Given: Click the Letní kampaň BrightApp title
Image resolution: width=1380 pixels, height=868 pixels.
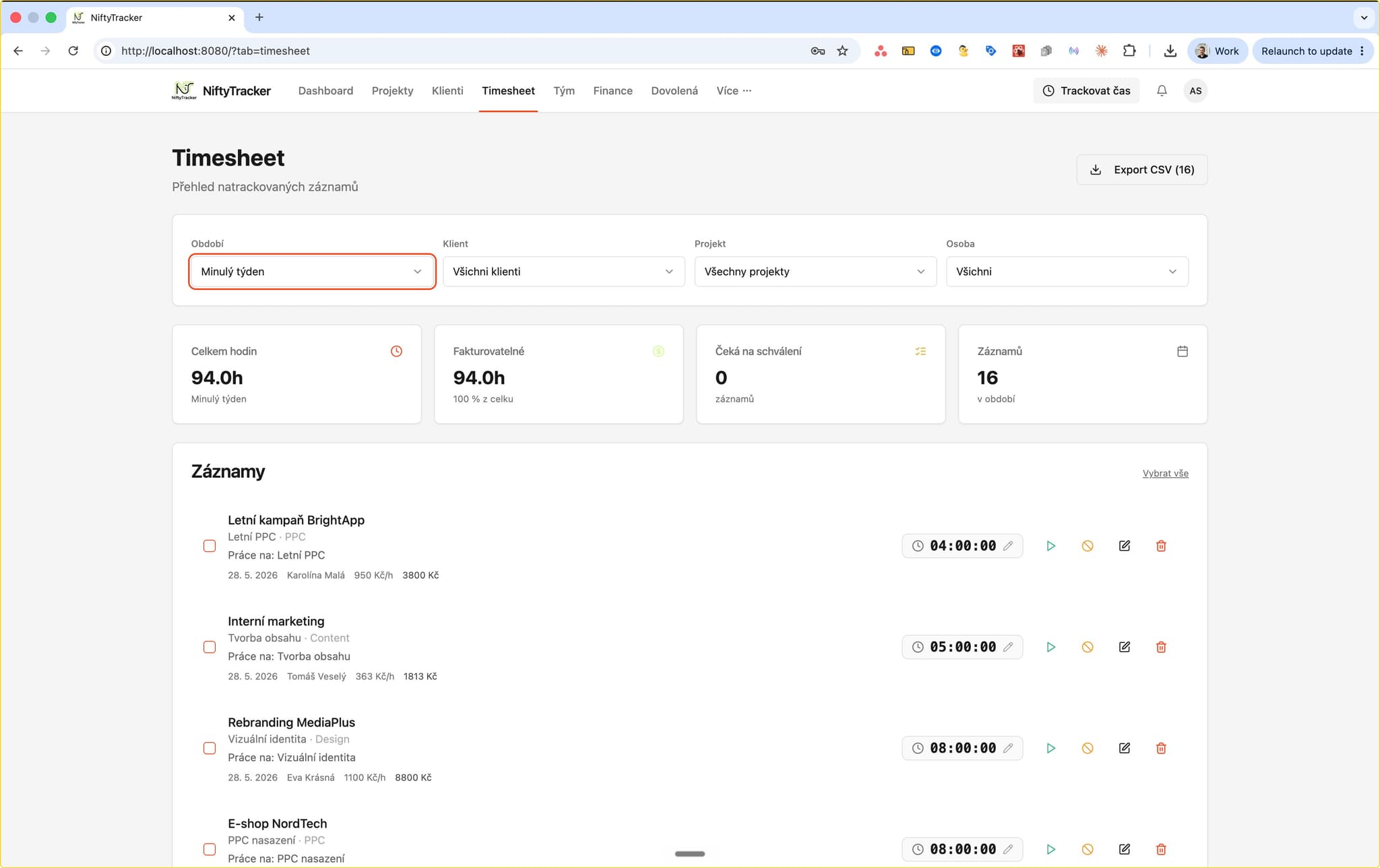Looking at the screenshot, I should point(296,520).
